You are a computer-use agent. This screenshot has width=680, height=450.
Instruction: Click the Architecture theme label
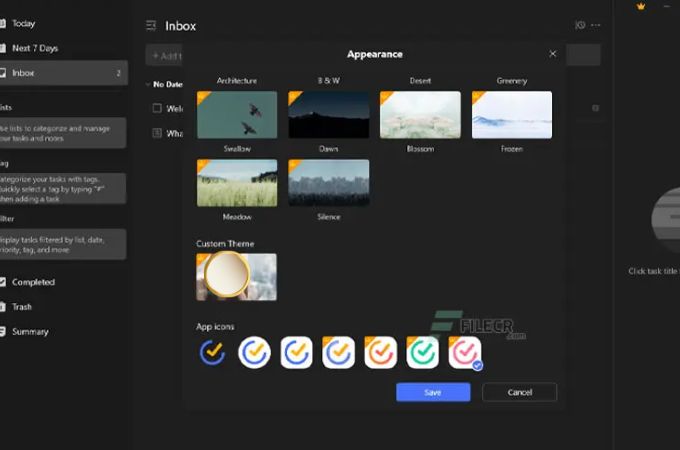pyautogui.click(x=237, y=81)
